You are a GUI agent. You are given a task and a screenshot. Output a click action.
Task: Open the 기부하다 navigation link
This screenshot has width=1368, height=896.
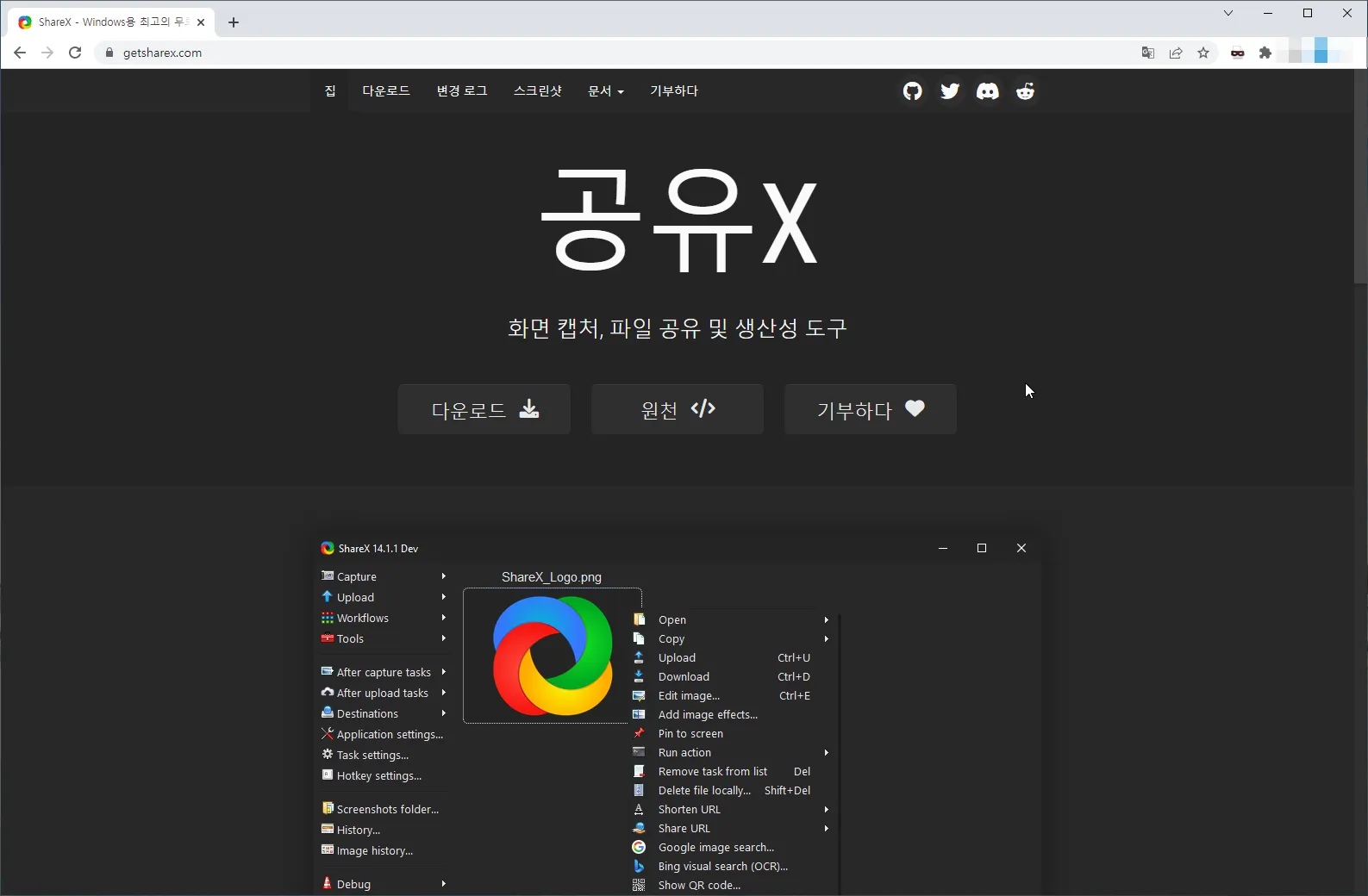pyautogui.click(x=674, y=90)
